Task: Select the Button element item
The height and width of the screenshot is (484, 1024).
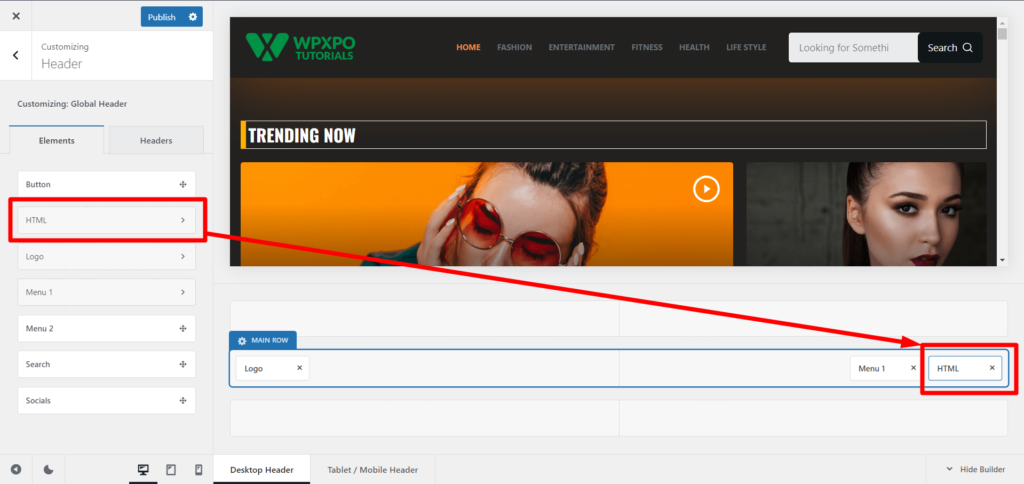Action: (x=106, y=185)
